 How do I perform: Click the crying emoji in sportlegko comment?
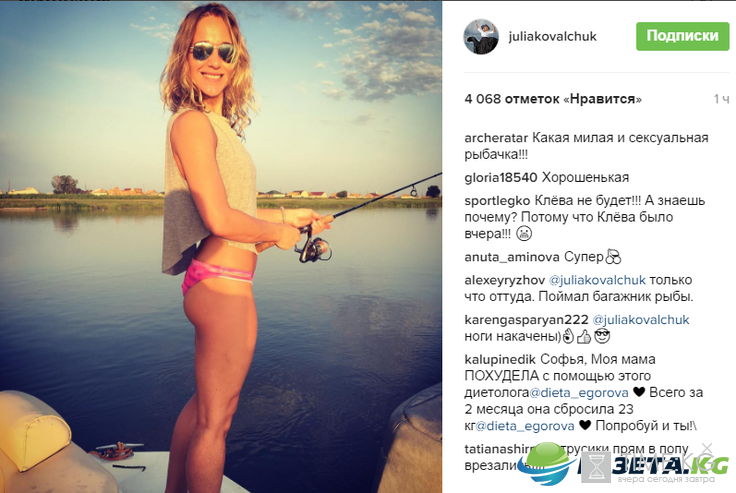click(524, 233)
